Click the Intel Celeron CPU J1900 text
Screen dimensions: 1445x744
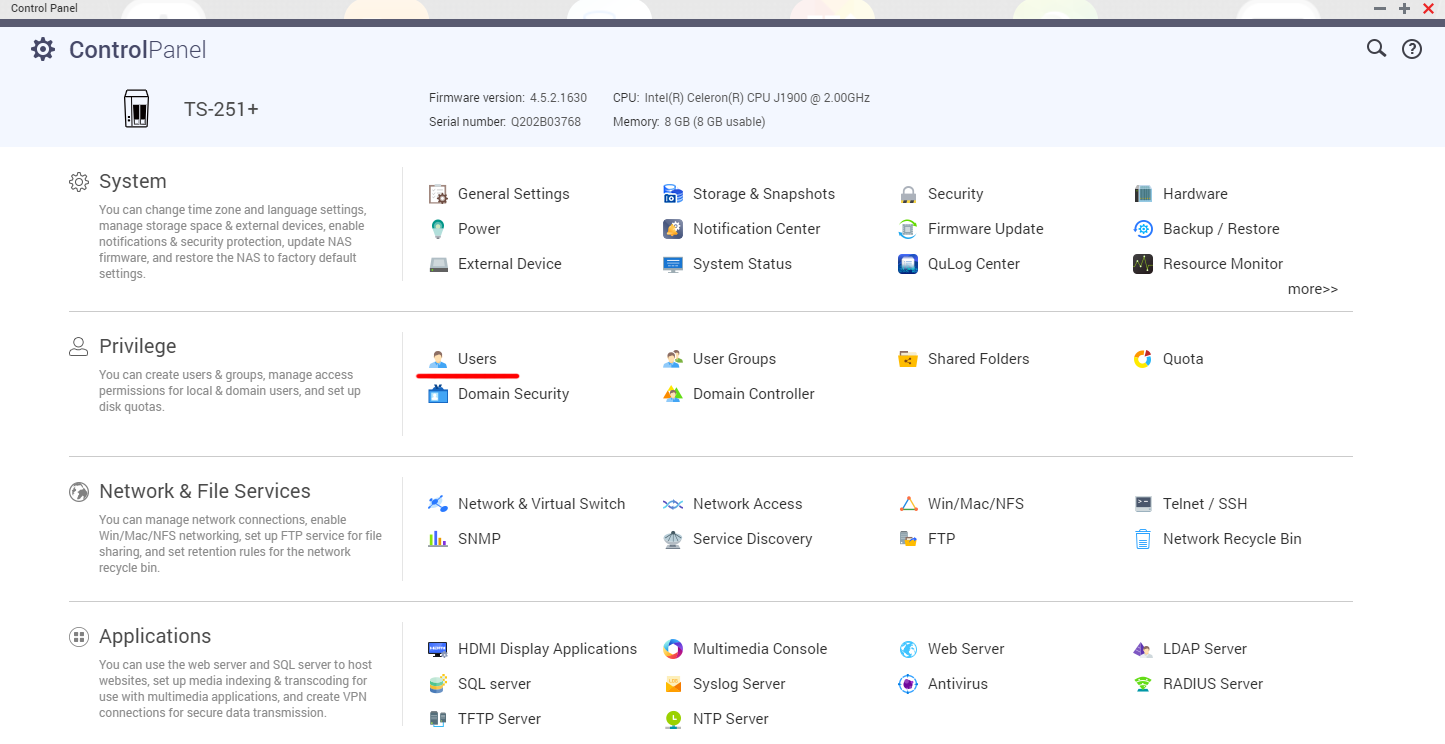pyautogui.click(x=757, y=98)
